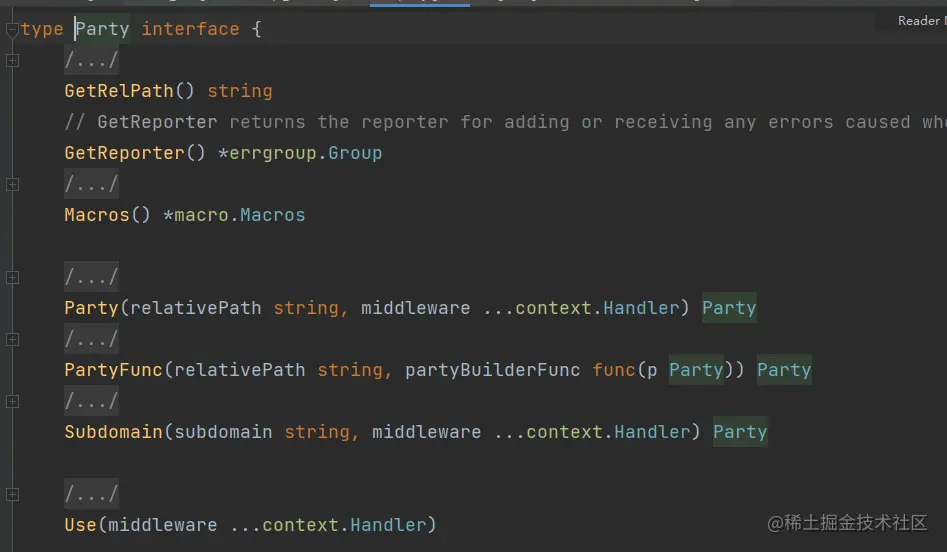The width and height of the screenshot is (947, 552).
Task: Open folded comment placeholder above Macros()
Action: (x=91, y=184)
